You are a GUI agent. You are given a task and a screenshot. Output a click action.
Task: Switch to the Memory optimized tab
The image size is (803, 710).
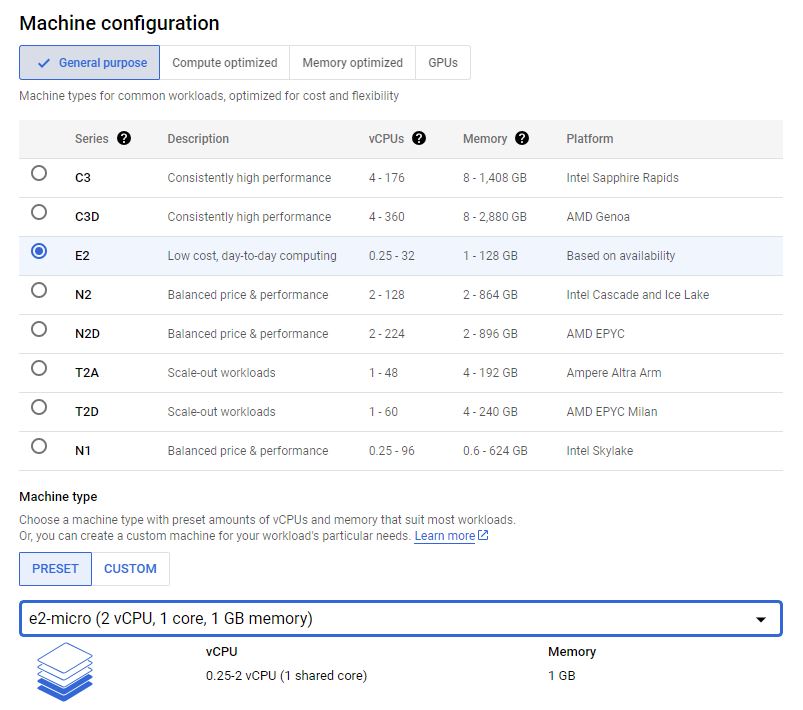pyautogui.click(x=352, y=62)
